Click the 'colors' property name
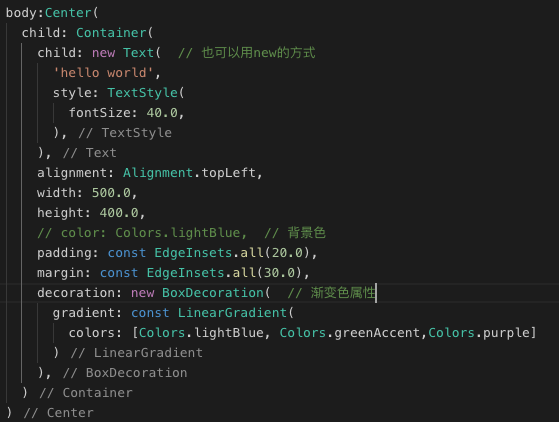 point(92,333)
